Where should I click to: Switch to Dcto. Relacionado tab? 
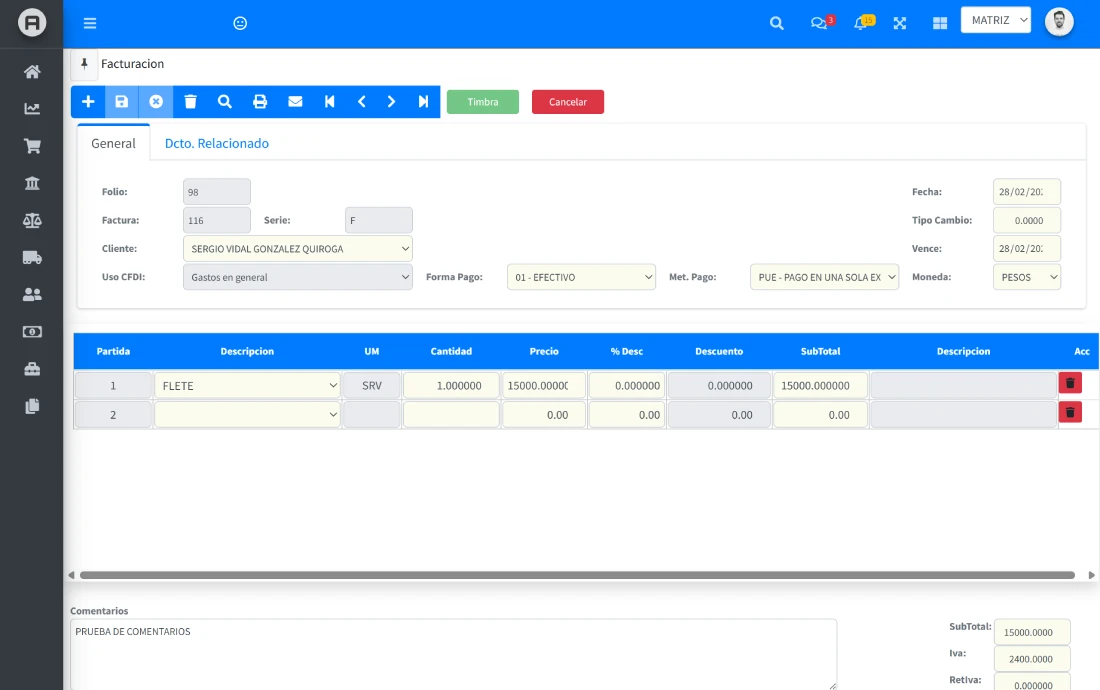coord(217,143)
